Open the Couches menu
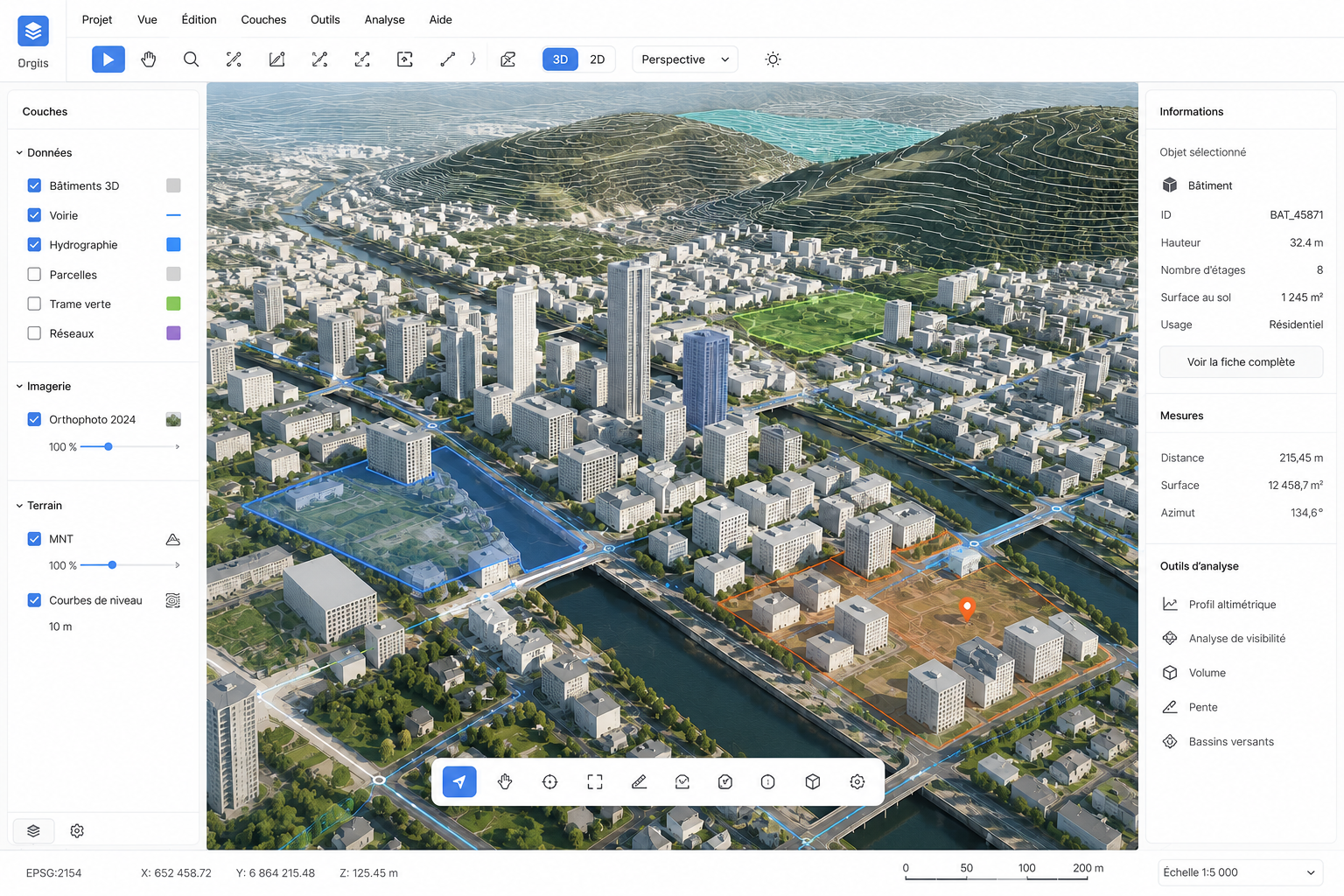The image size is (1344, 896). click(x=263, y=19)
